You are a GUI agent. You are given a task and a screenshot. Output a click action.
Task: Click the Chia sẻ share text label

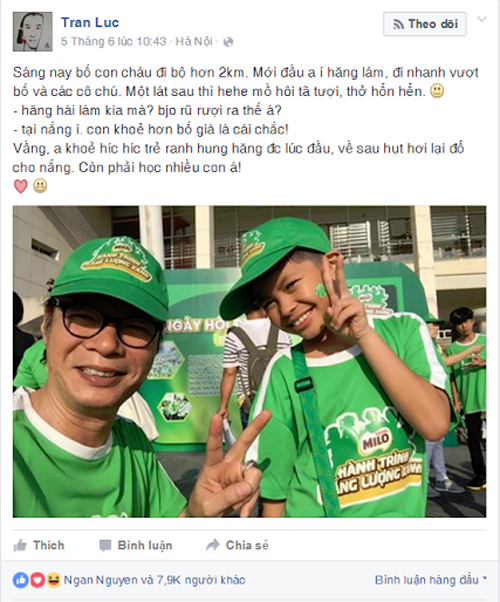[x=247, y=545]
